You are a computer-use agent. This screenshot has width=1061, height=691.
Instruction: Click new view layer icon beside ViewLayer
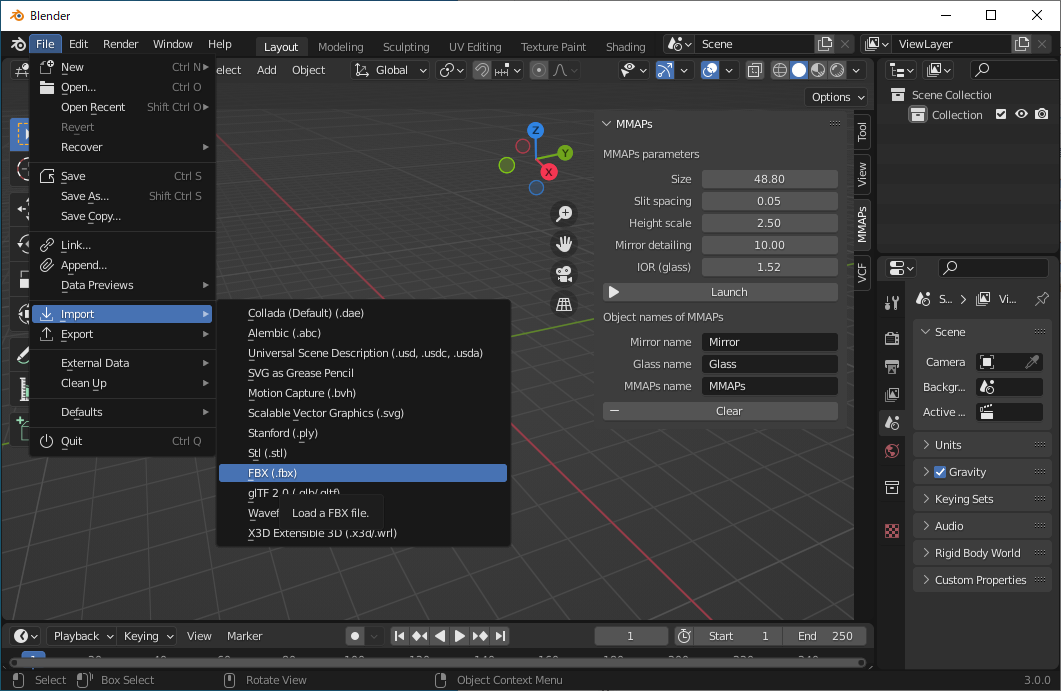click(1022, 44)
